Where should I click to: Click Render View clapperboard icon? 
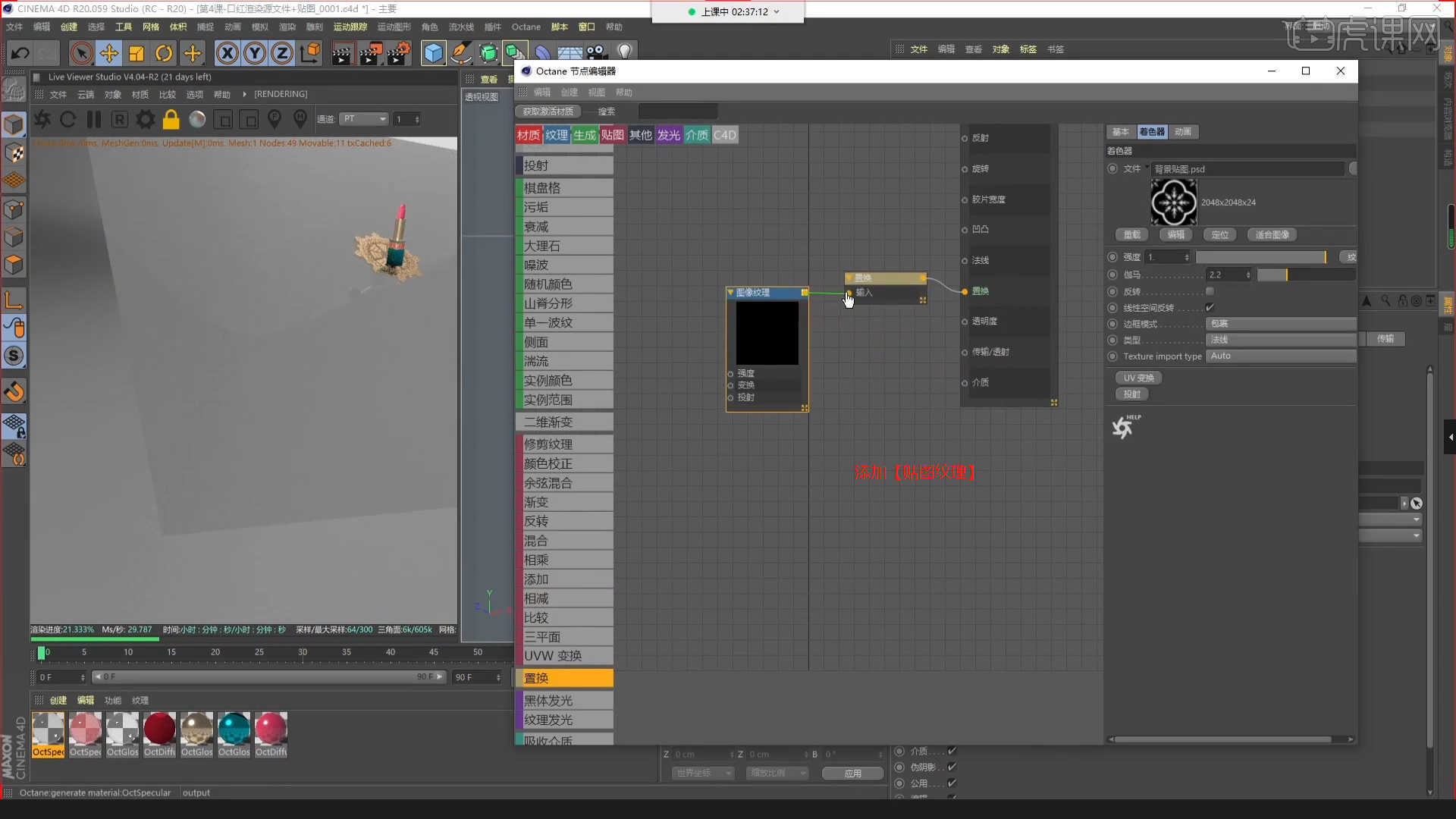coord(342,53)
